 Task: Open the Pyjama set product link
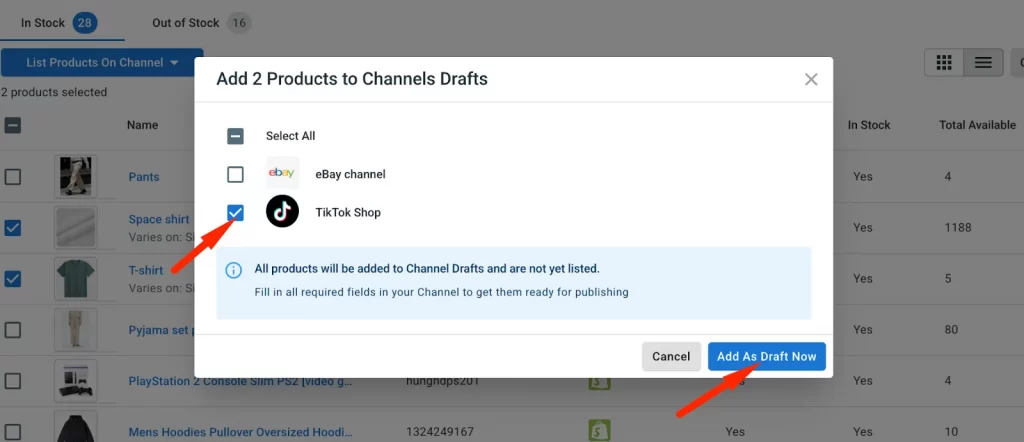tap(161, 330)
